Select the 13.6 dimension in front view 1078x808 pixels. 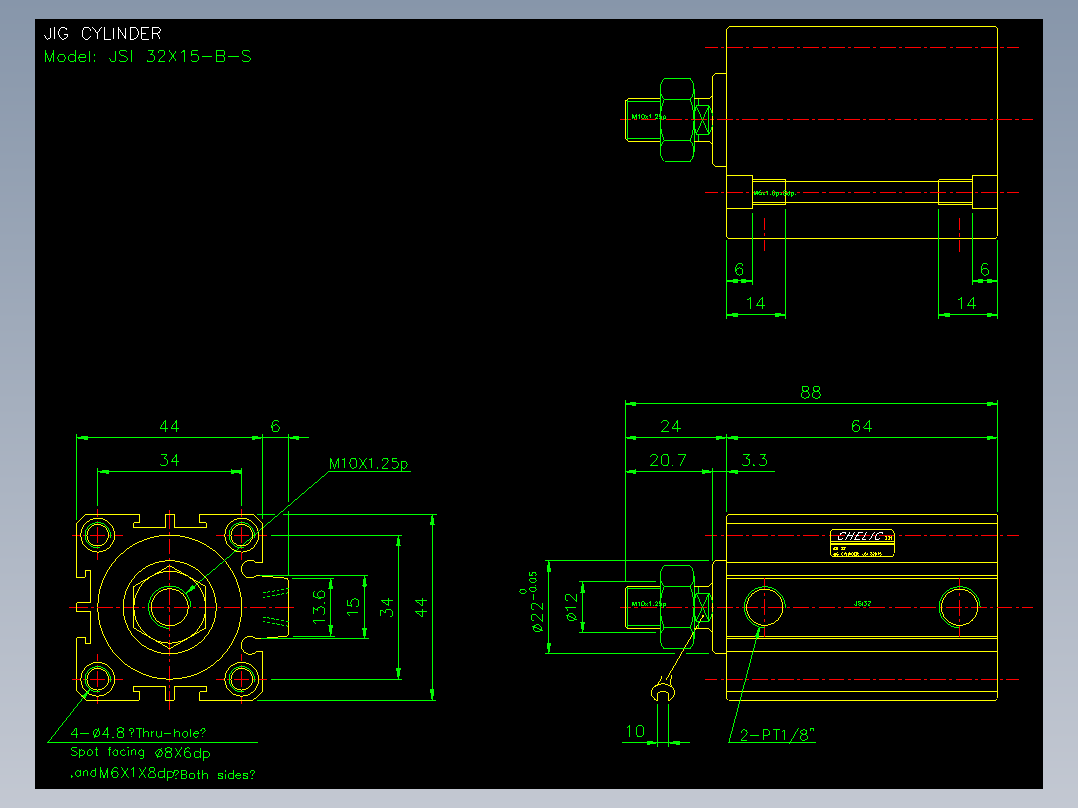320,607
